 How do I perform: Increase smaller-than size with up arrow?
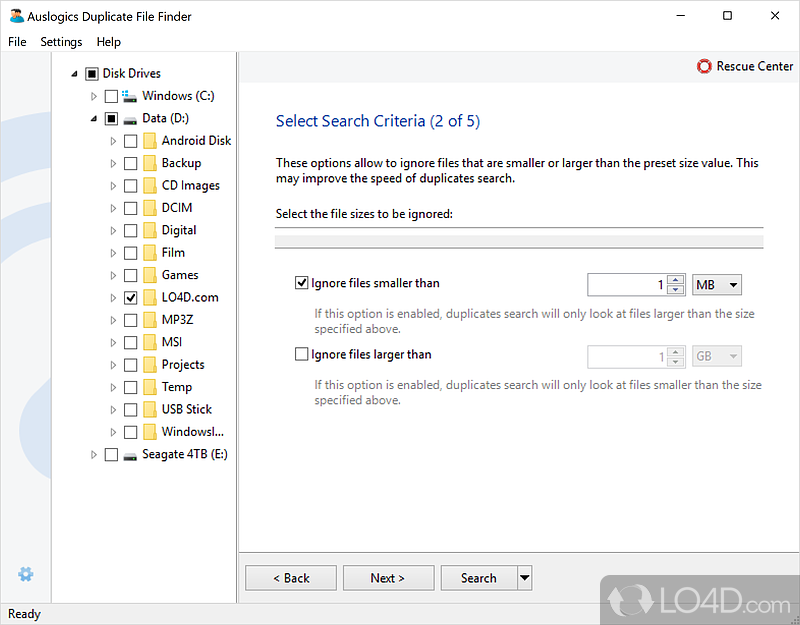[676, 280]
